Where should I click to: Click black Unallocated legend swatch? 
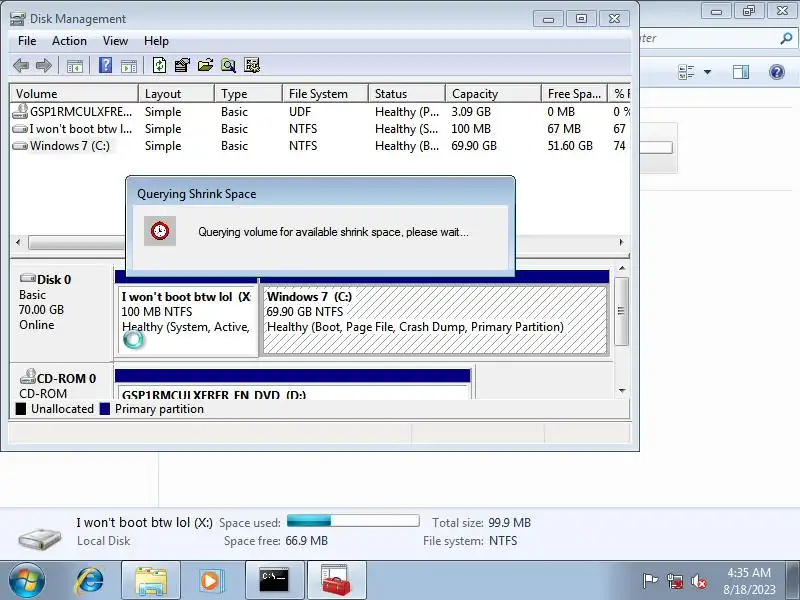click(x=21, y=409)
